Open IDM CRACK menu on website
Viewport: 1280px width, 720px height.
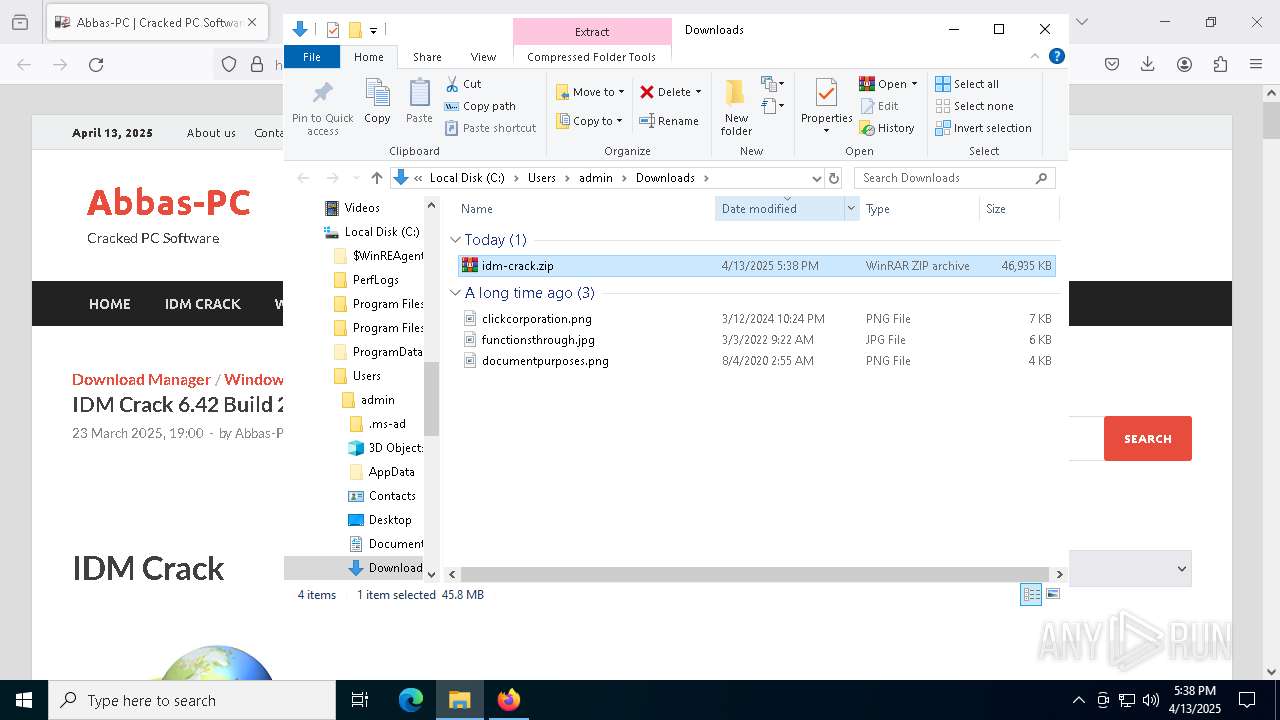[203, 304]
